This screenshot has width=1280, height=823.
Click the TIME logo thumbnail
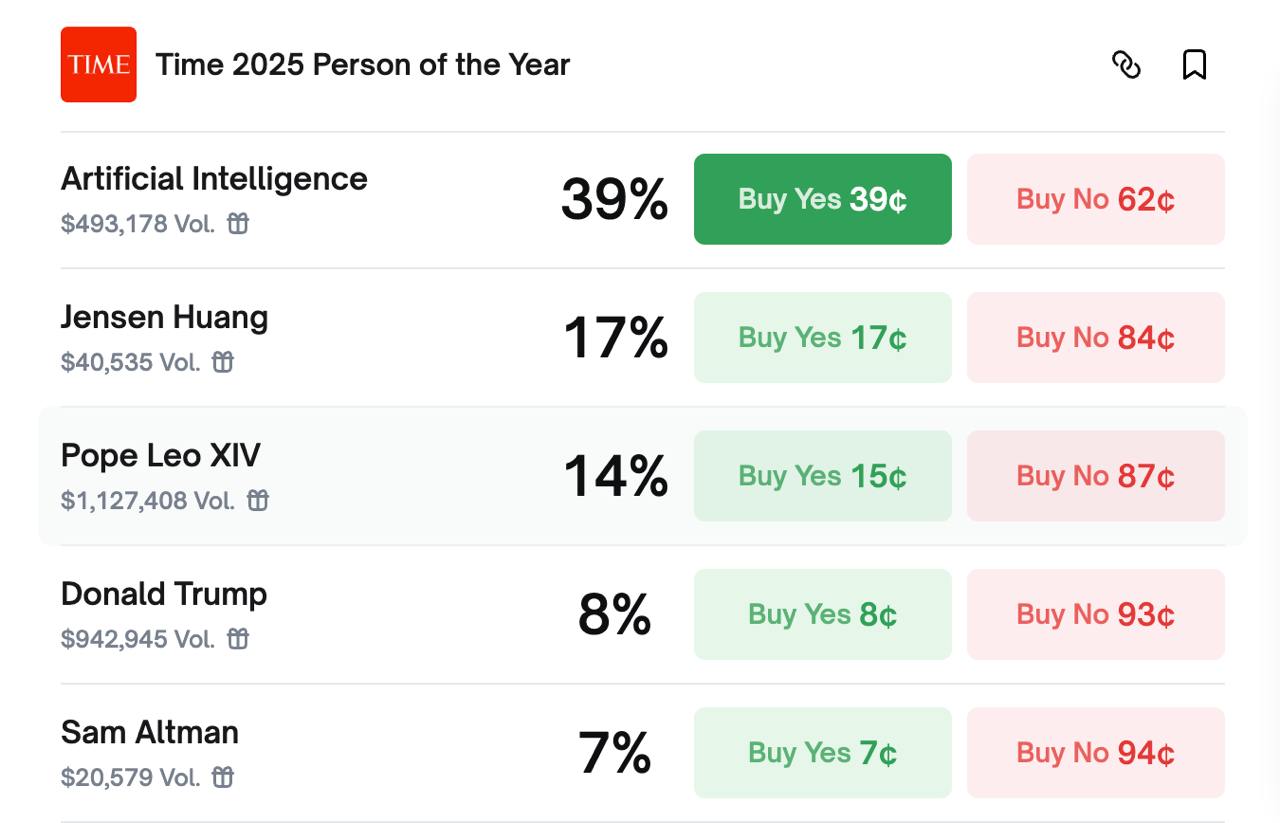98,65
